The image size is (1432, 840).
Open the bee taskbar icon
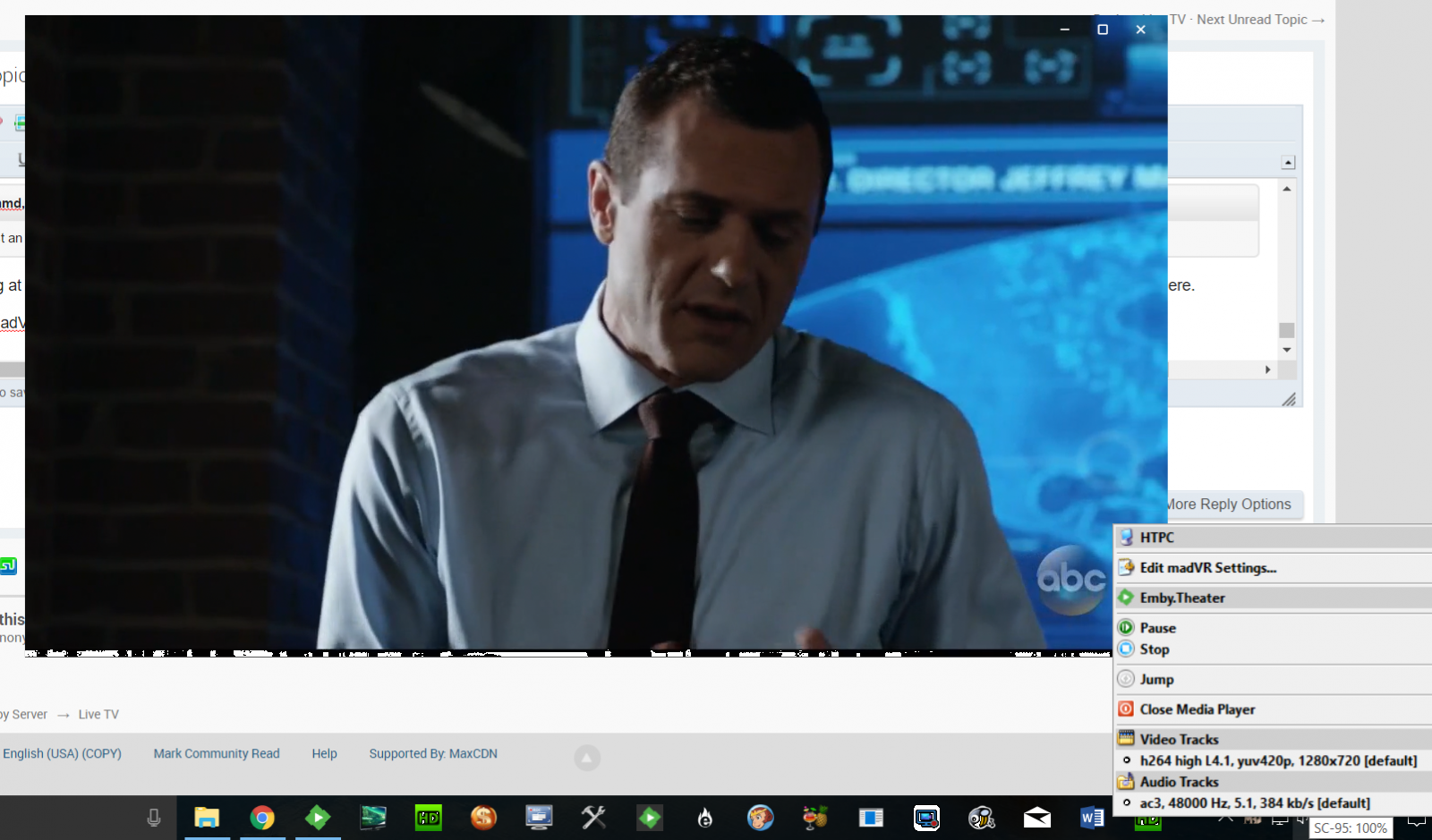982,818
